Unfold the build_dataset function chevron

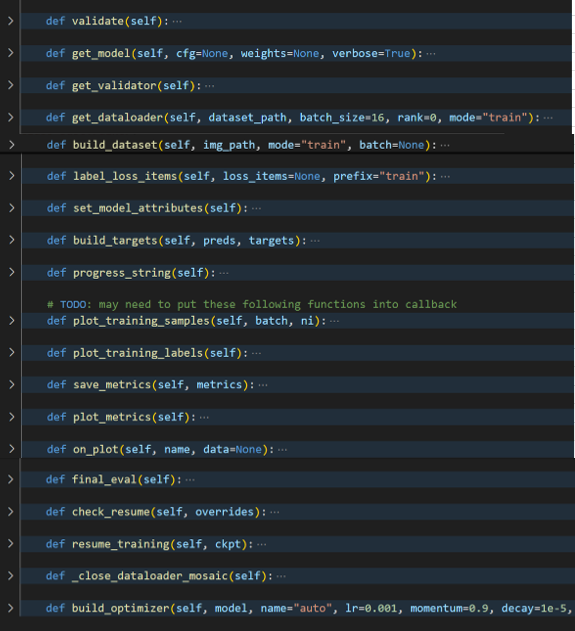click(12, 145)
